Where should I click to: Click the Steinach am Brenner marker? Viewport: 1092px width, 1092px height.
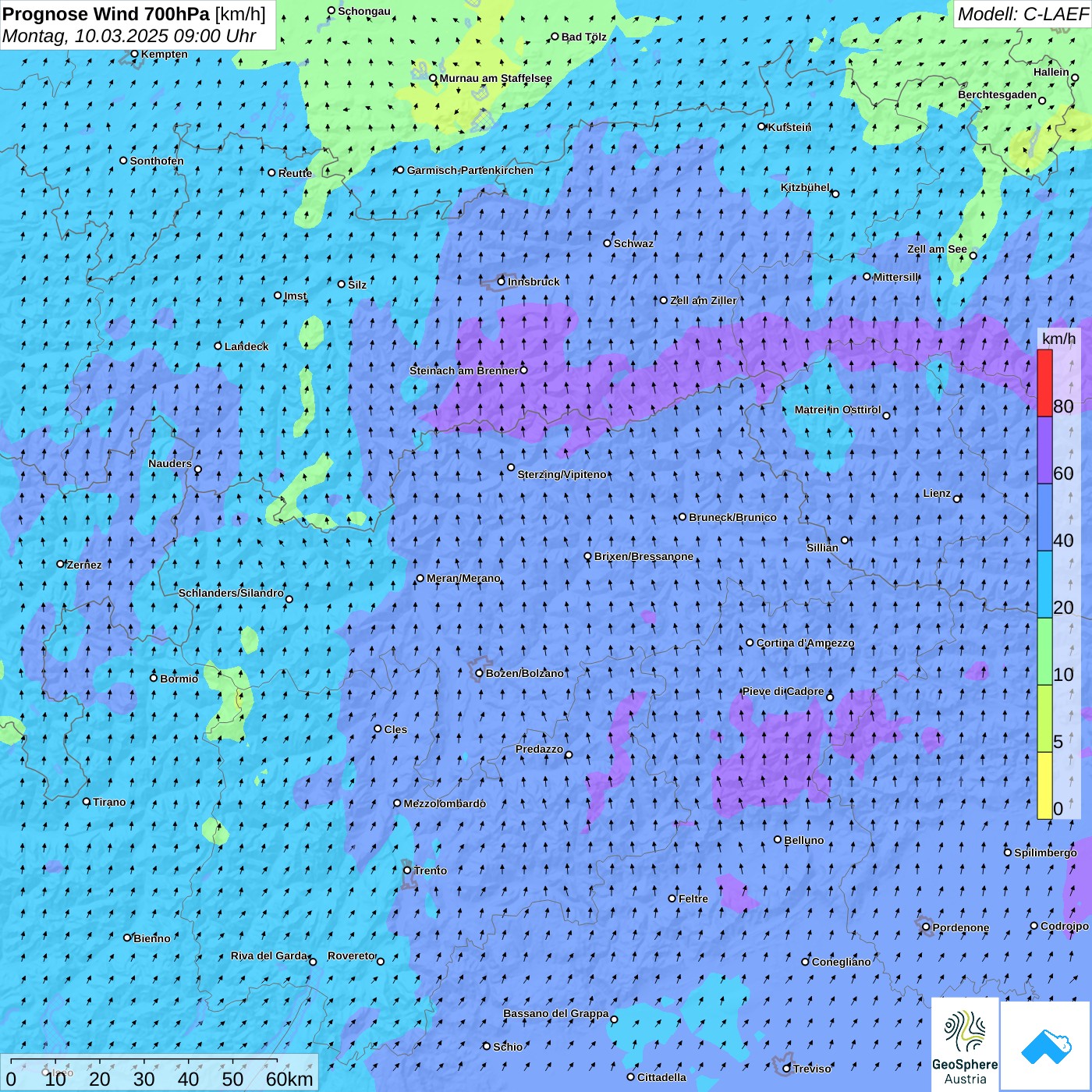pos(523,370)
